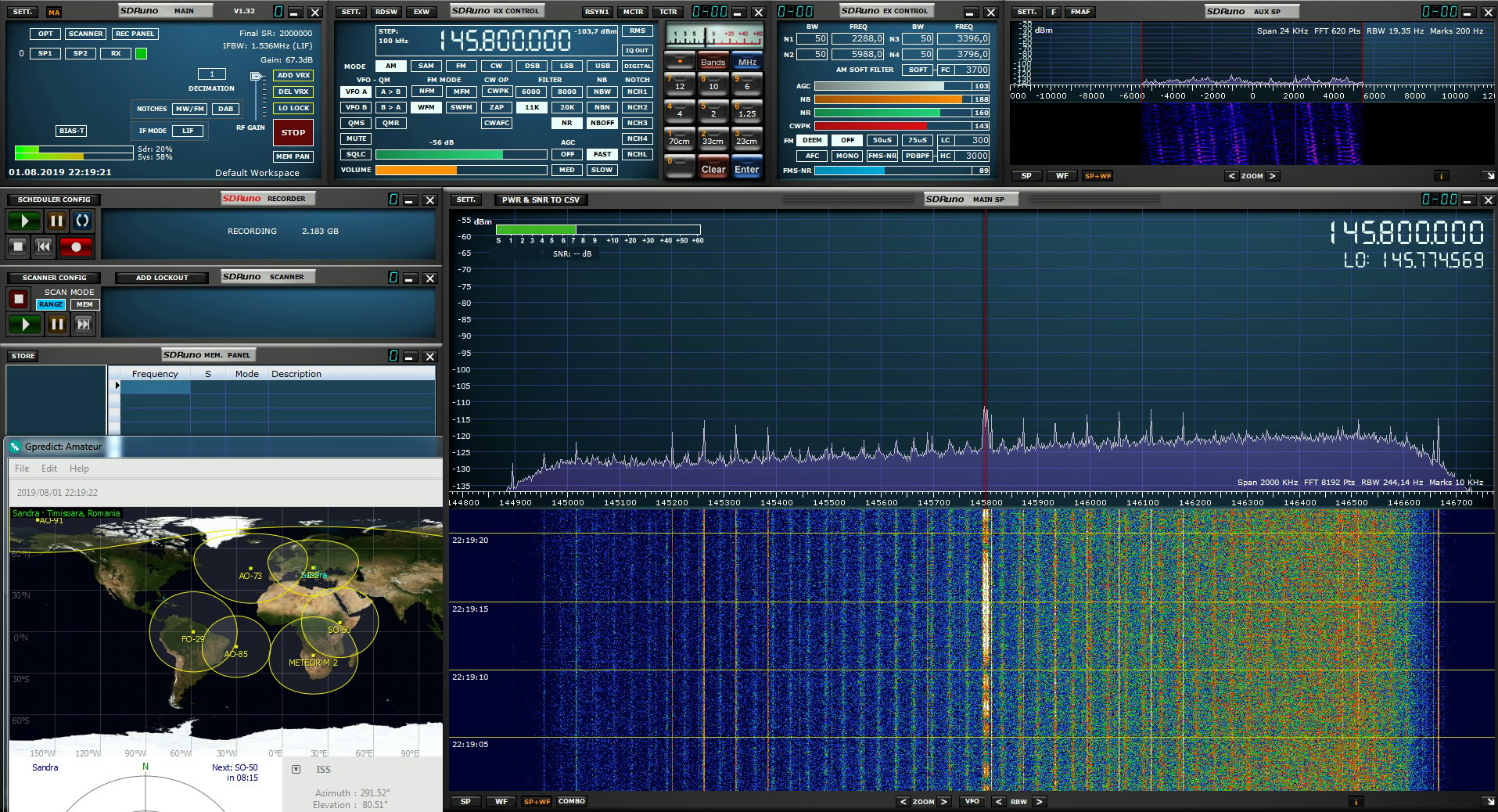Toggle DEEM in FM settings
Viewport: 1498px width, 812px height.
pyautogui.click(x=812, y=140)
